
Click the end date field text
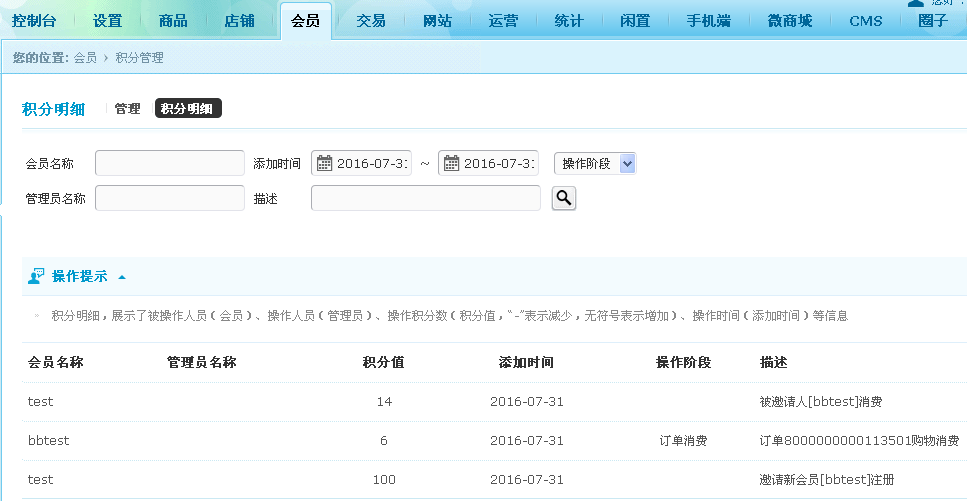coord(500,164)
